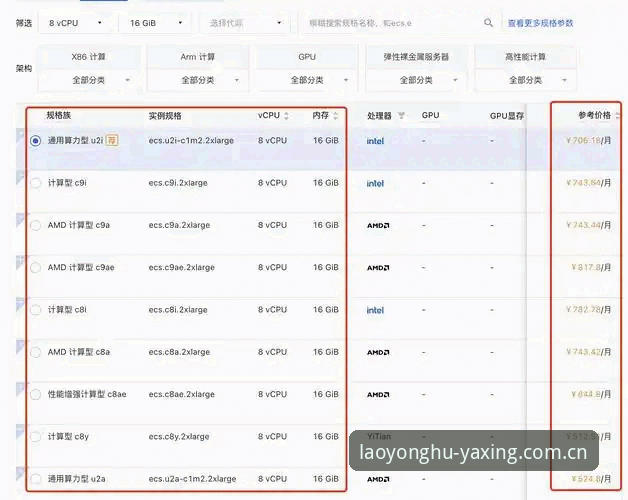
Task: Click ecs.u2i-c1m2.2xlarge instance spec text
Action: pos(191,141)
